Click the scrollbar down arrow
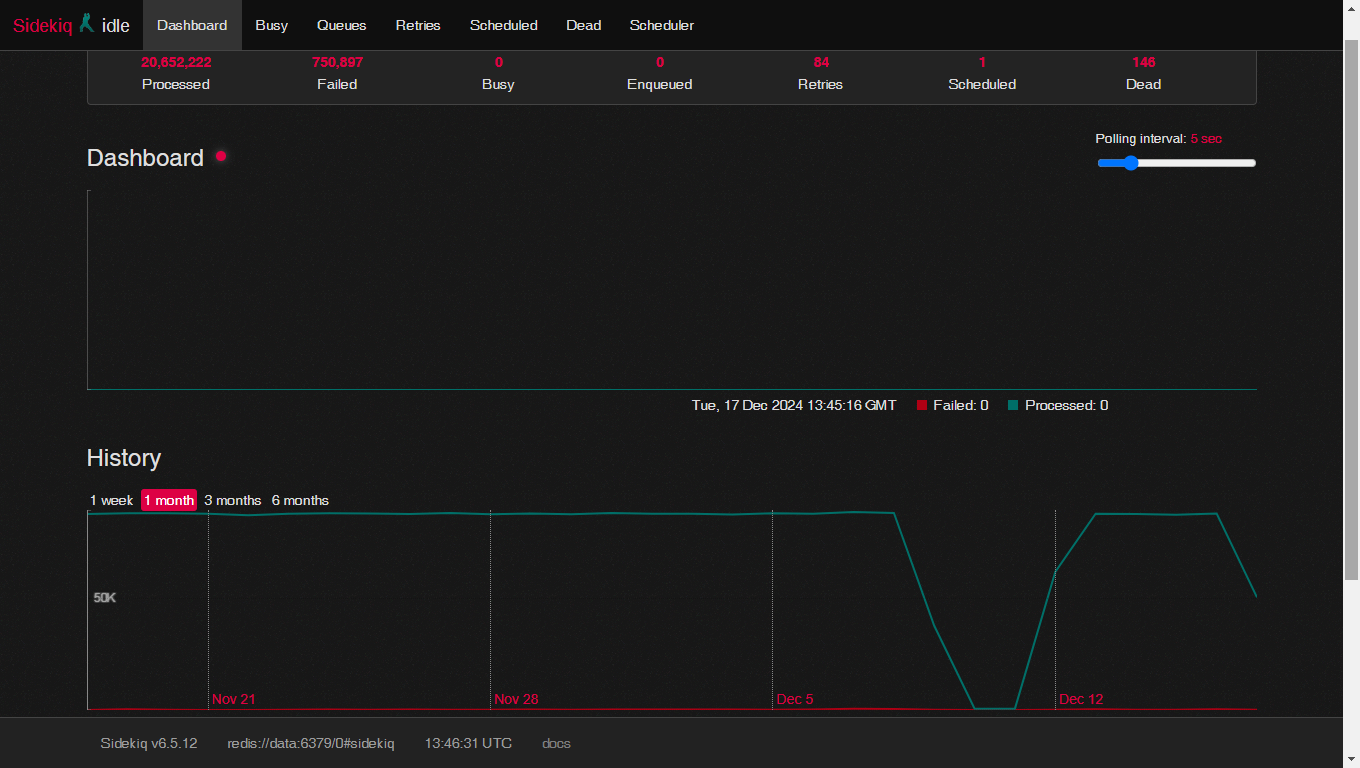This screenshot has height=768, width=1360. click(1351, 759)
